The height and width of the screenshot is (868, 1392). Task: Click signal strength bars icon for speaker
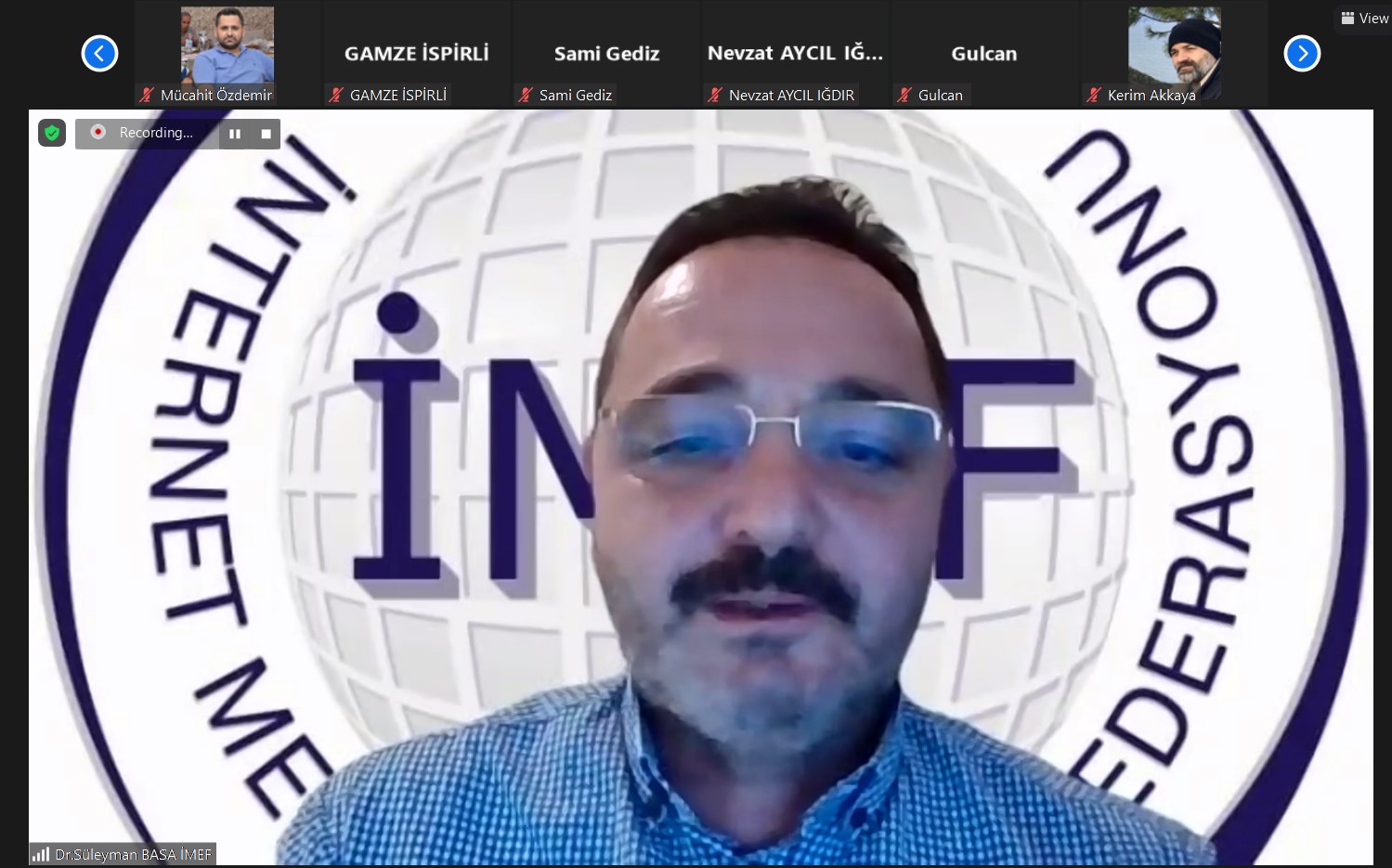(x=41, y=854)
